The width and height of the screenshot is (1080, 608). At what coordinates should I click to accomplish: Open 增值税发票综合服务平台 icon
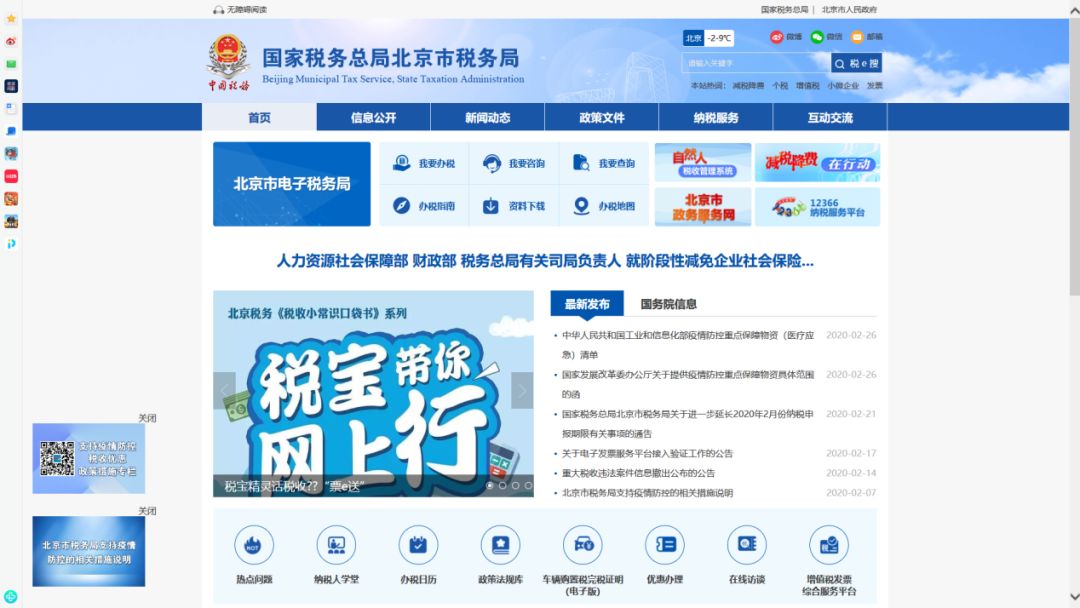(x=829, y=545)
